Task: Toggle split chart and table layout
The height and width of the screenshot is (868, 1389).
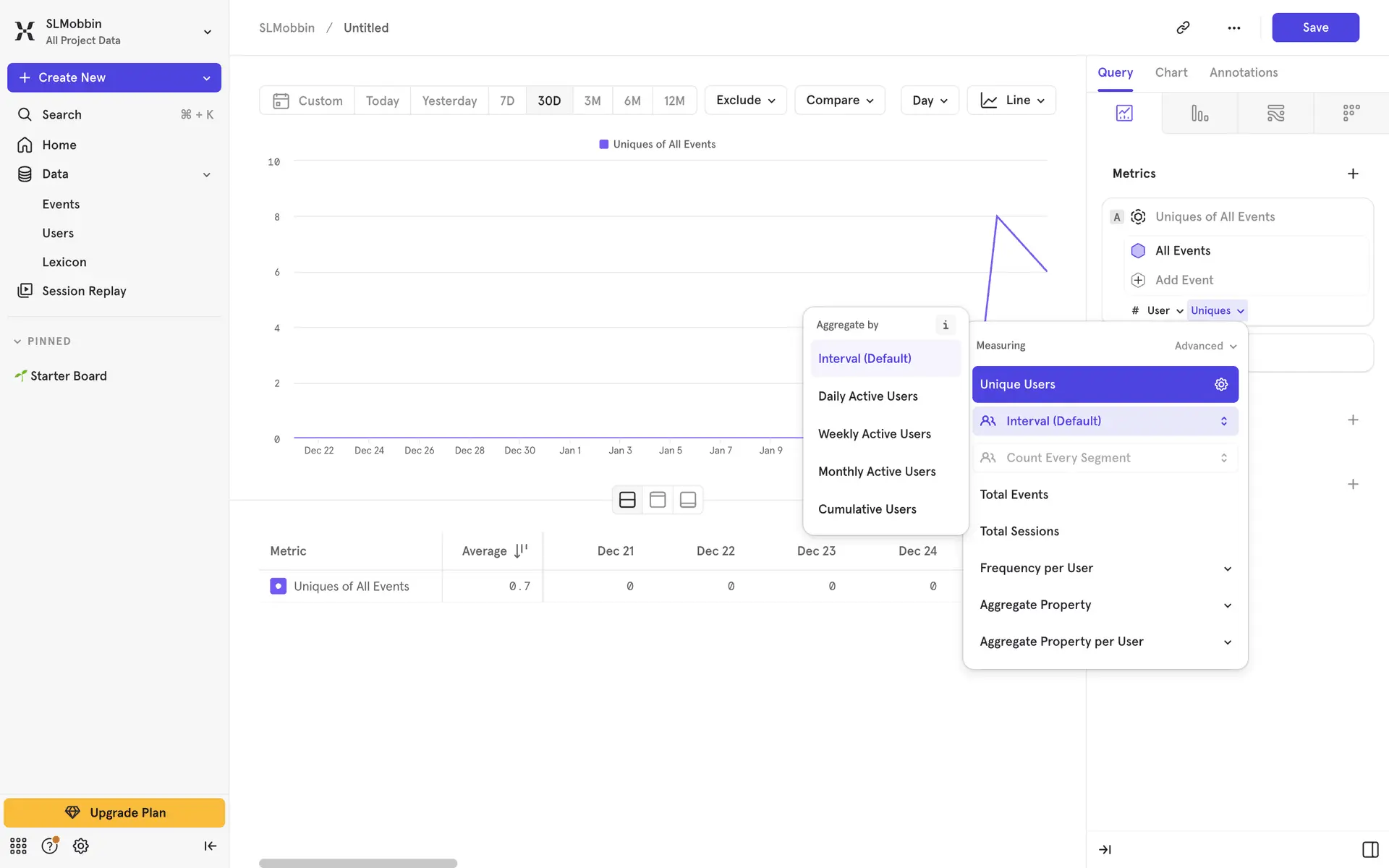Action: [627, 500]
